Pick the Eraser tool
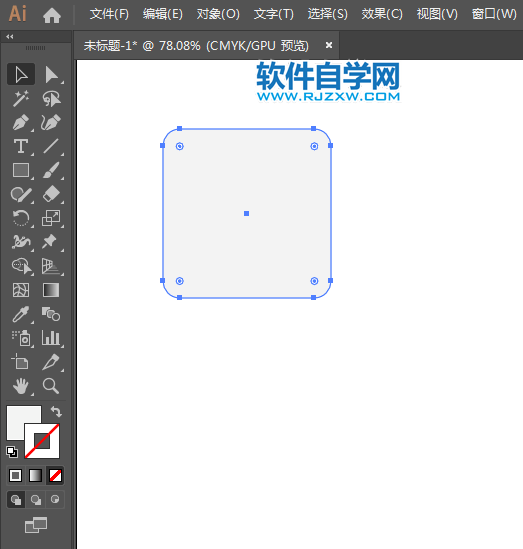This screenshot has width=523, height=549. pyautogui.click(x=51, y=194)
